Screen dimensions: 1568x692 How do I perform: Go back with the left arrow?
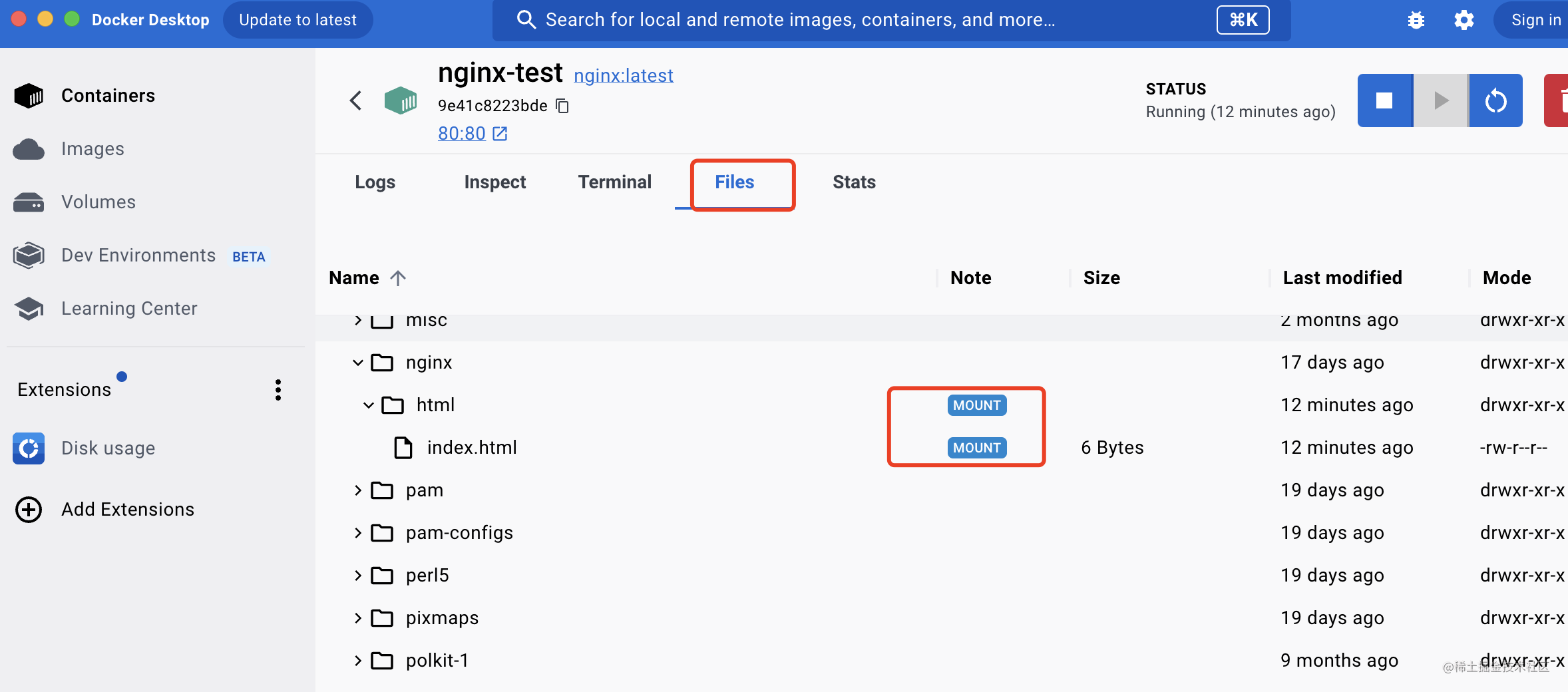pyautogui.click(x=355, y=100)
